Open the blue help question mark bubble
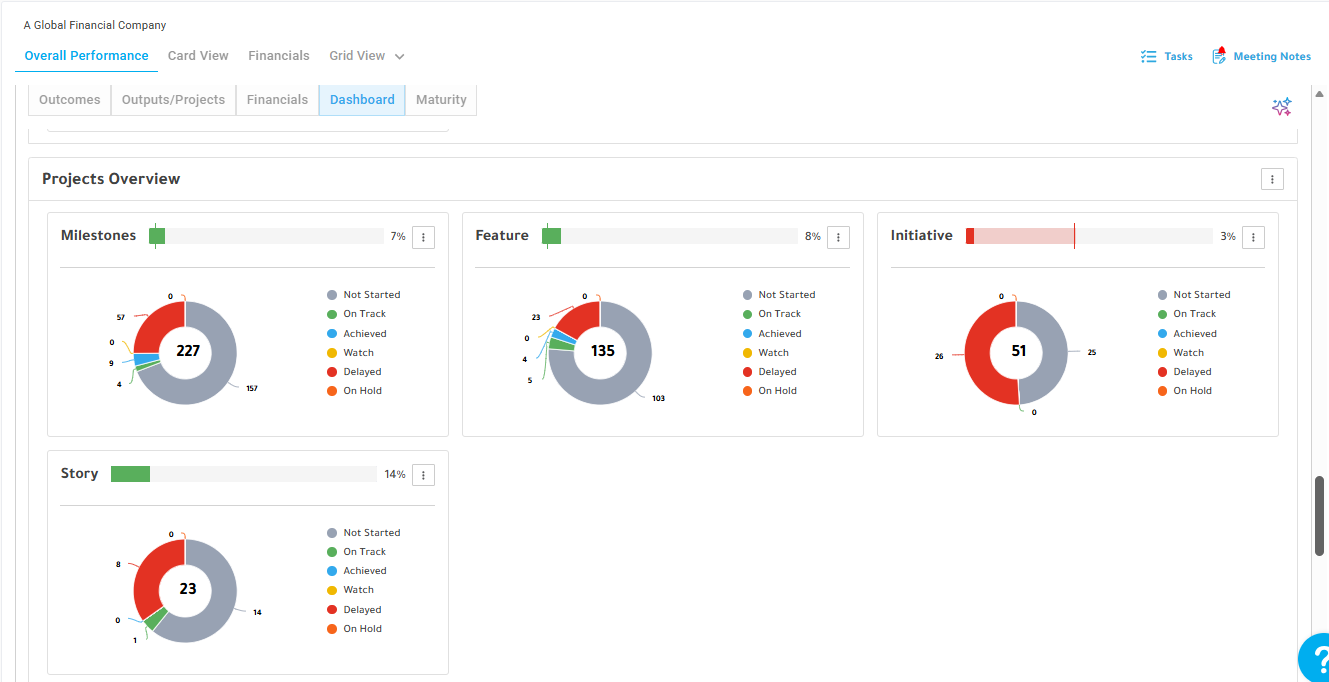Viewport: 1329px width, 682px height. [1314, 658]
